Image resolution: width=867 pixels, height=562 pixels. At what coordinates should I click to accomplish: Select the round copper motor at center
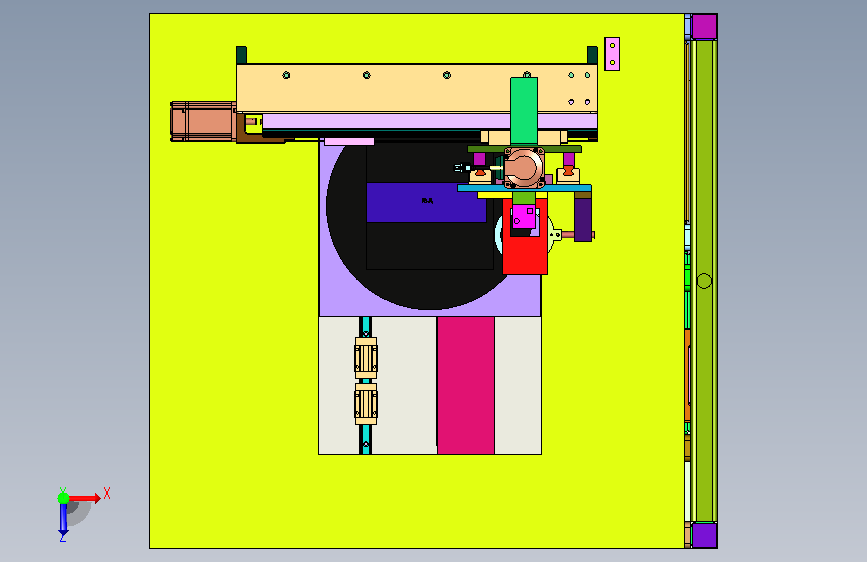[x=524, y=168]
